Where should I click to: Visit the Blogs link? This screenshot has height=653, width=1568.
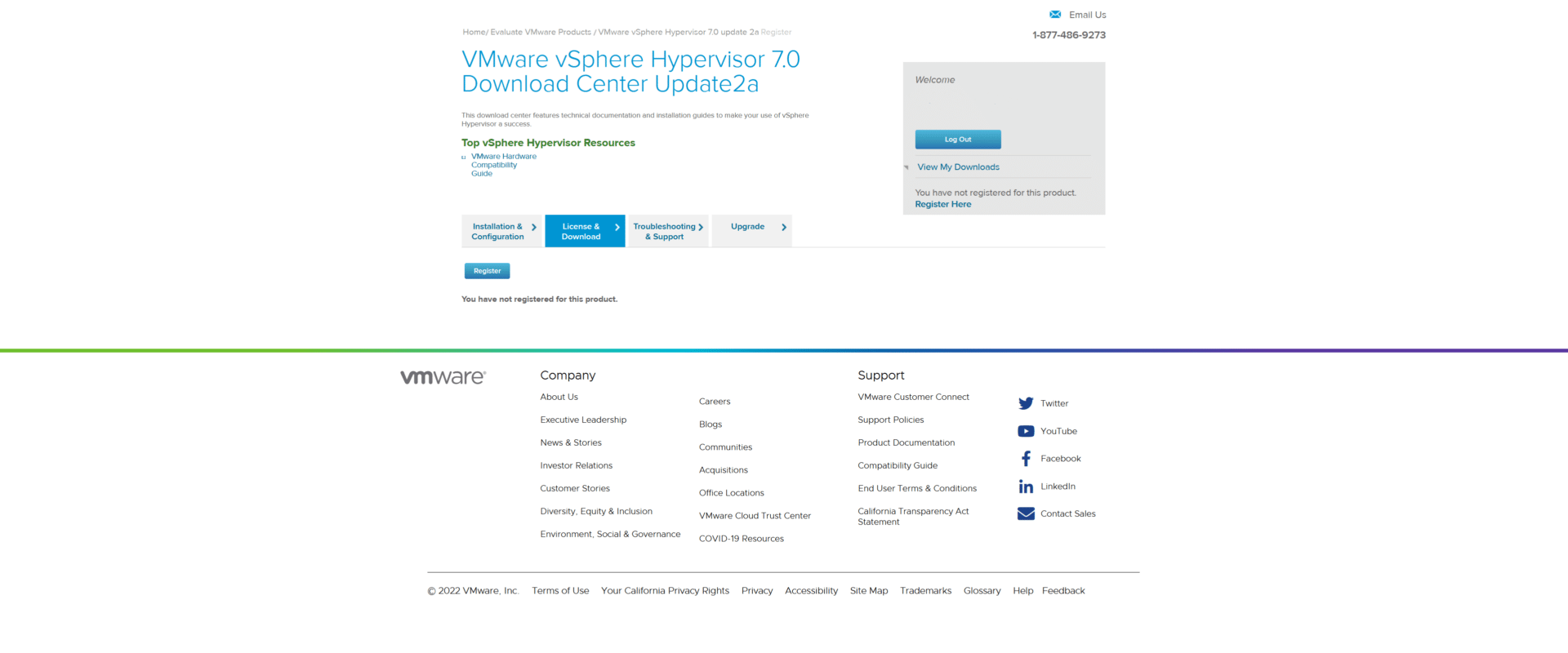click(710, 424)
